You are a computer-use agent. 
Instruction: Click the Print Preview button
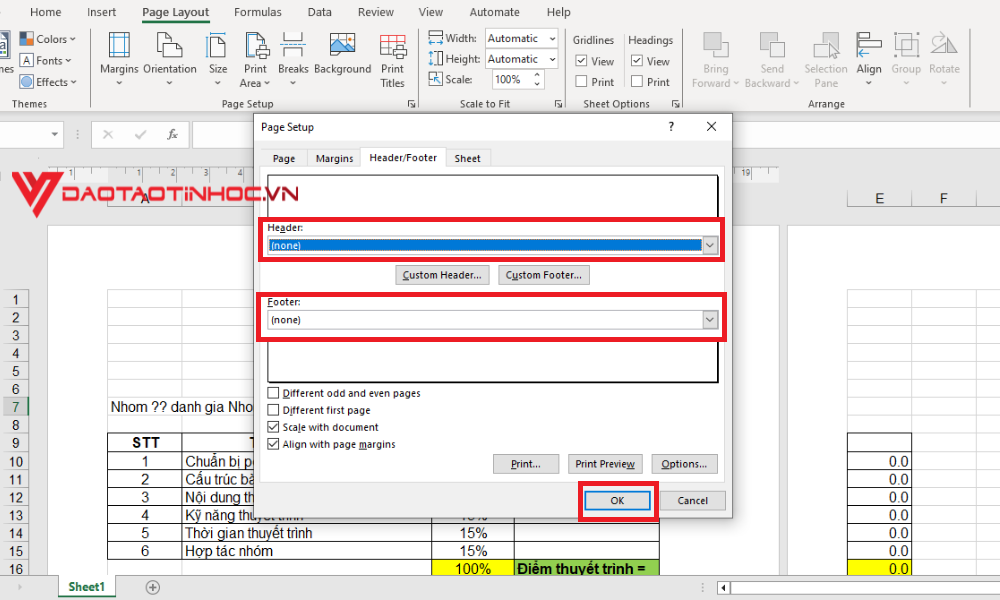[x=605, y=464]
